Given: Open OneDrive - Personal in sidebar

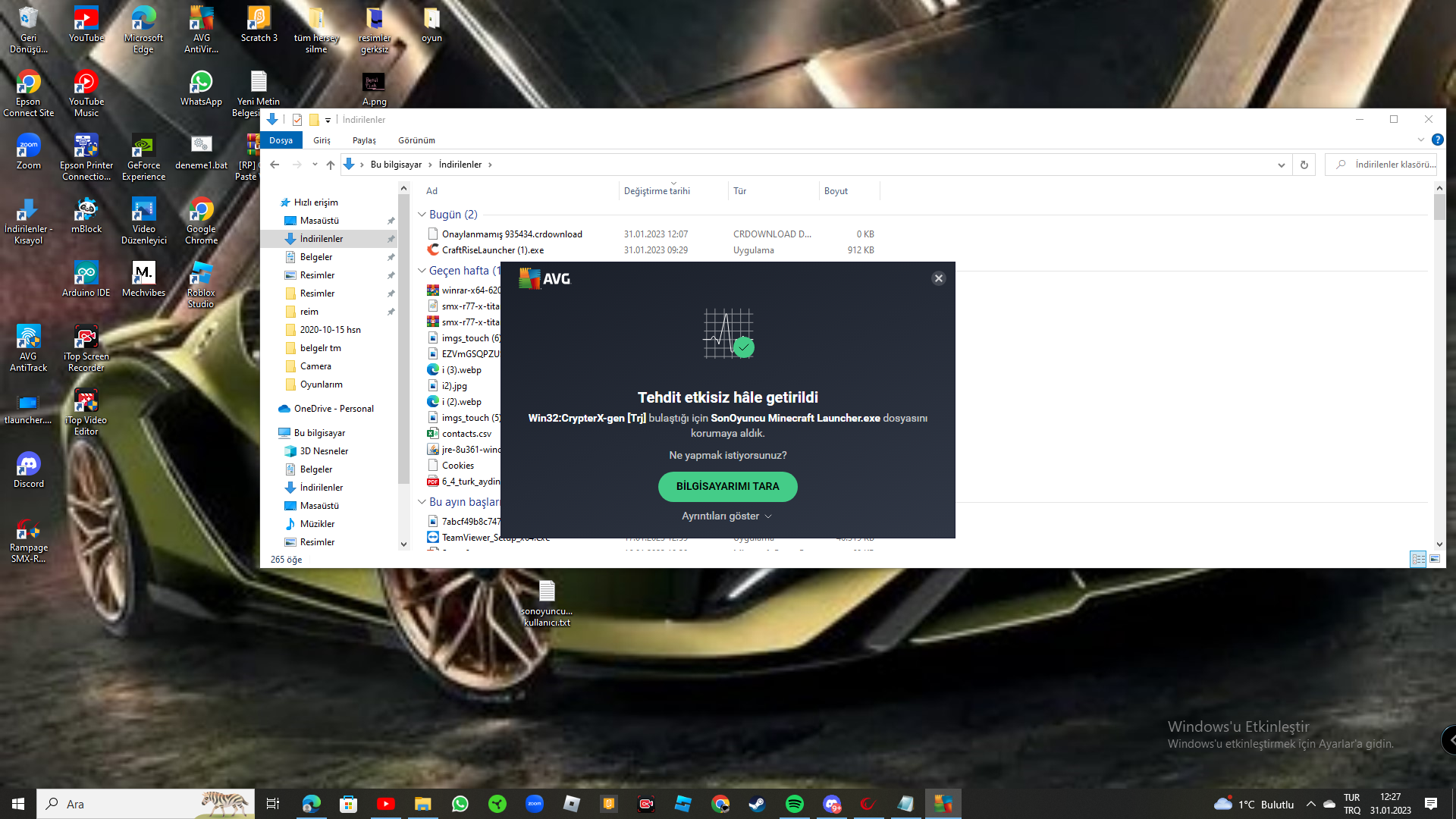Looking at the screenshot, I should 334,409.
